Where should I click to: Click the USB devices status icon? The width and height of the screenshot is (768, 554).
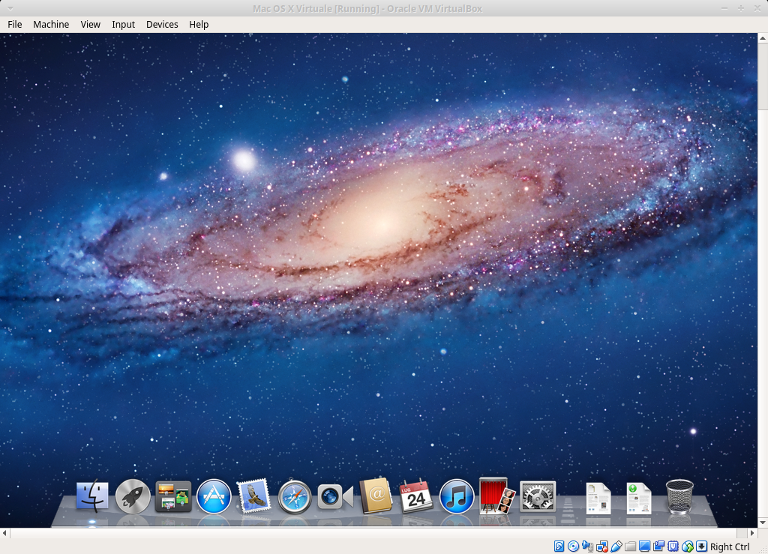(x=616, y=546)
